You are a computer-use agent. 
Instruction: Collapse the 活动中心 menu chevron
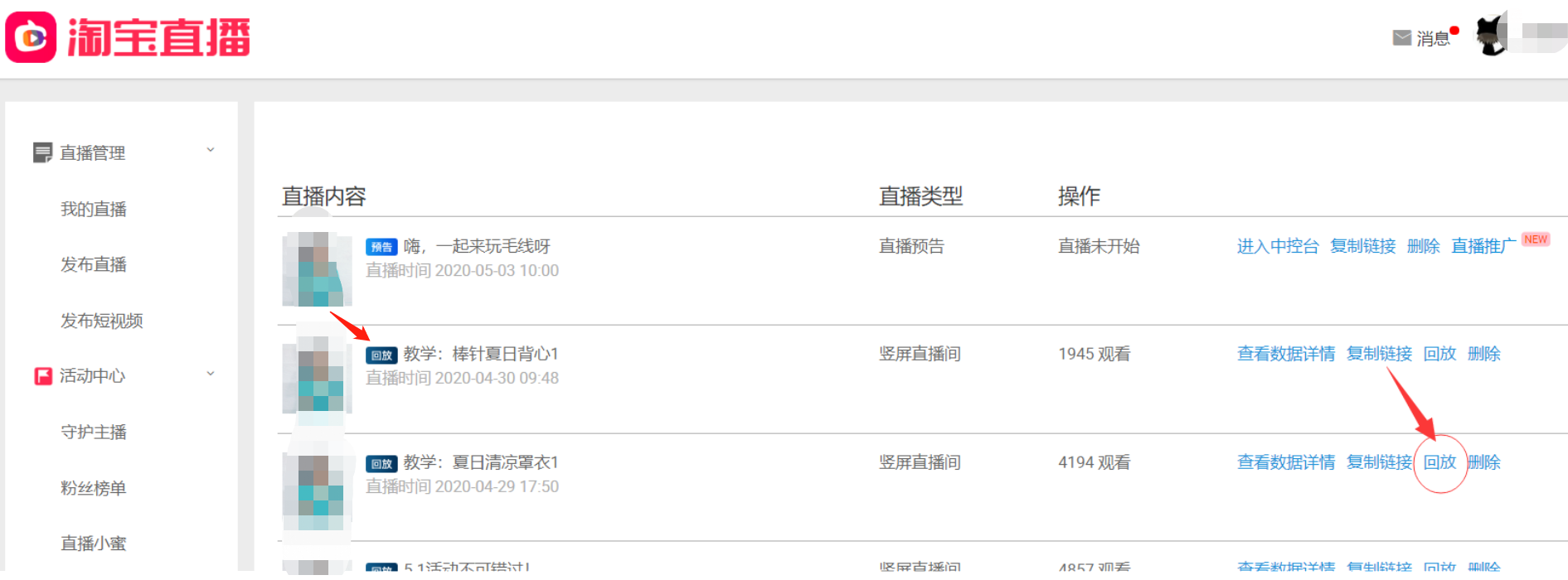click(x=211, y=374)
